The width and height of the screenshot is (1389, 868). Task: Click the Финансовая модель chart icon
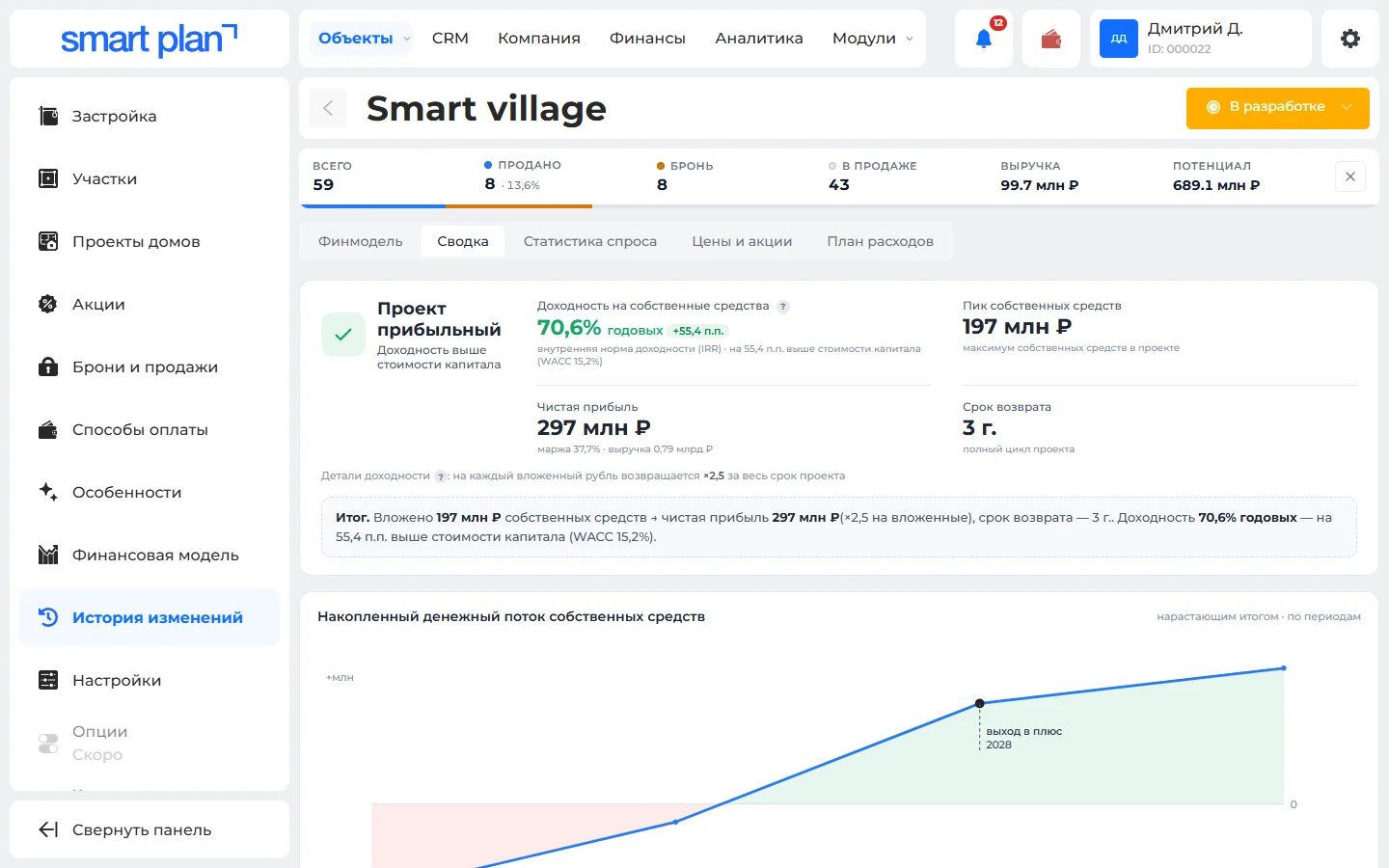(48, 555)
